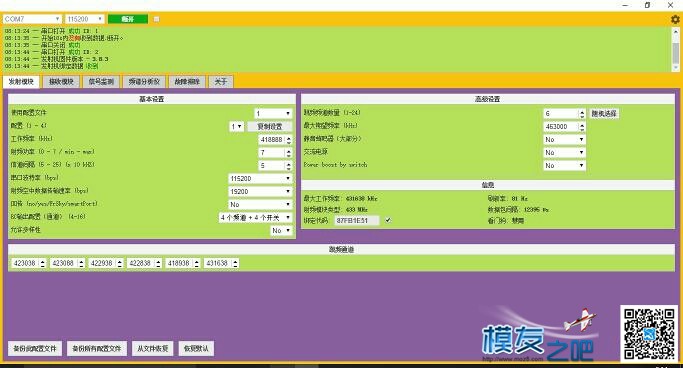The width and height of the screenshot is (683, 368).
Task: Open the 交流电源 No dropdown
Action: tap(564, 152)
